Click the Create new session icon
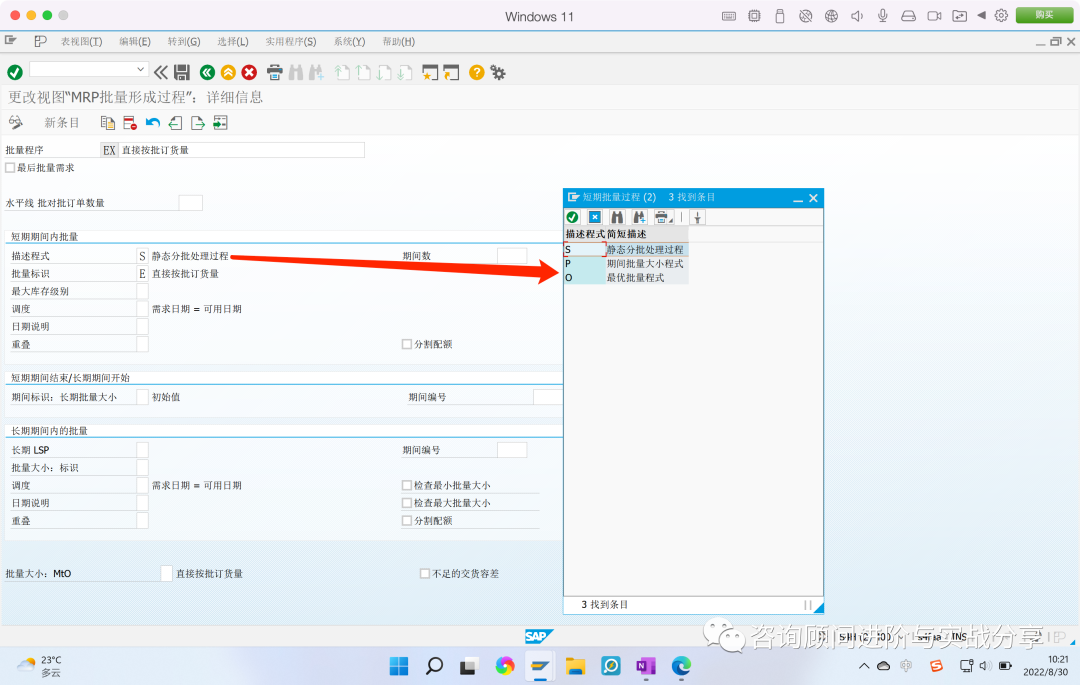The height and width of the screenshot is (685, 1080). click(x=430, y=72)
